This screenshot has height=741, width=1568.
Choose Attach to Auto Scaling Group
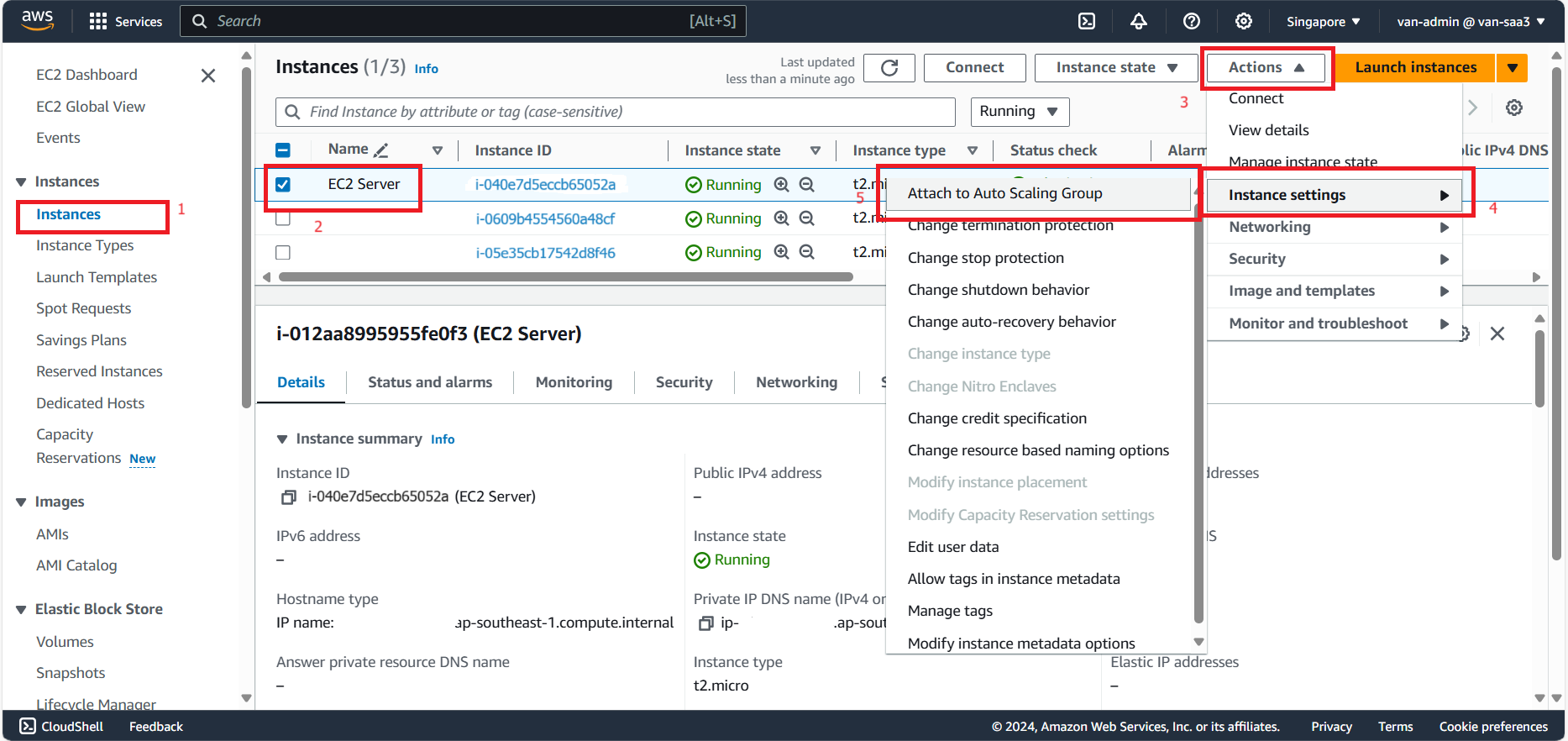click(1038, 193)
